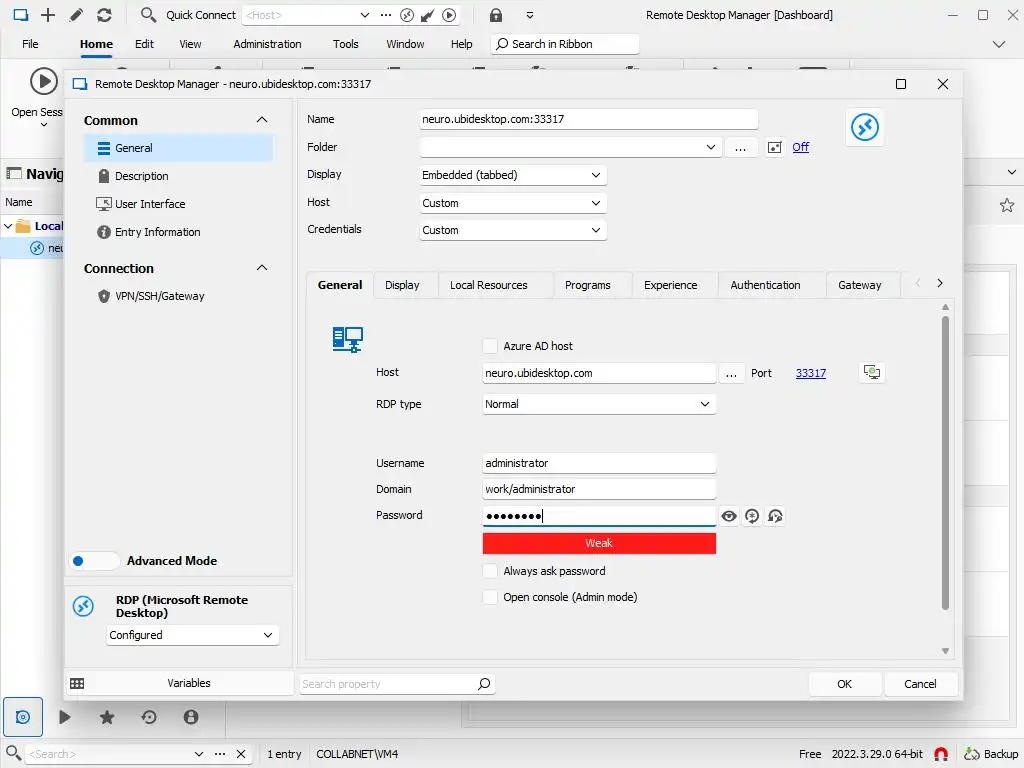Click the port 33317 link
This screenshot has width=1024, height=768.
[810, 373]
